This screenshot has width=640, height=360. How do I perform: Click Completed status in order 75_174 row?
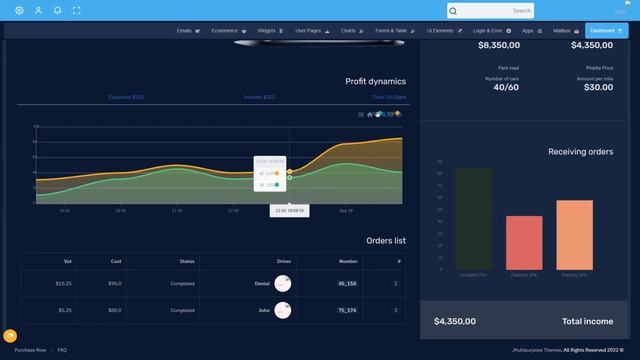tap(182, 310)
